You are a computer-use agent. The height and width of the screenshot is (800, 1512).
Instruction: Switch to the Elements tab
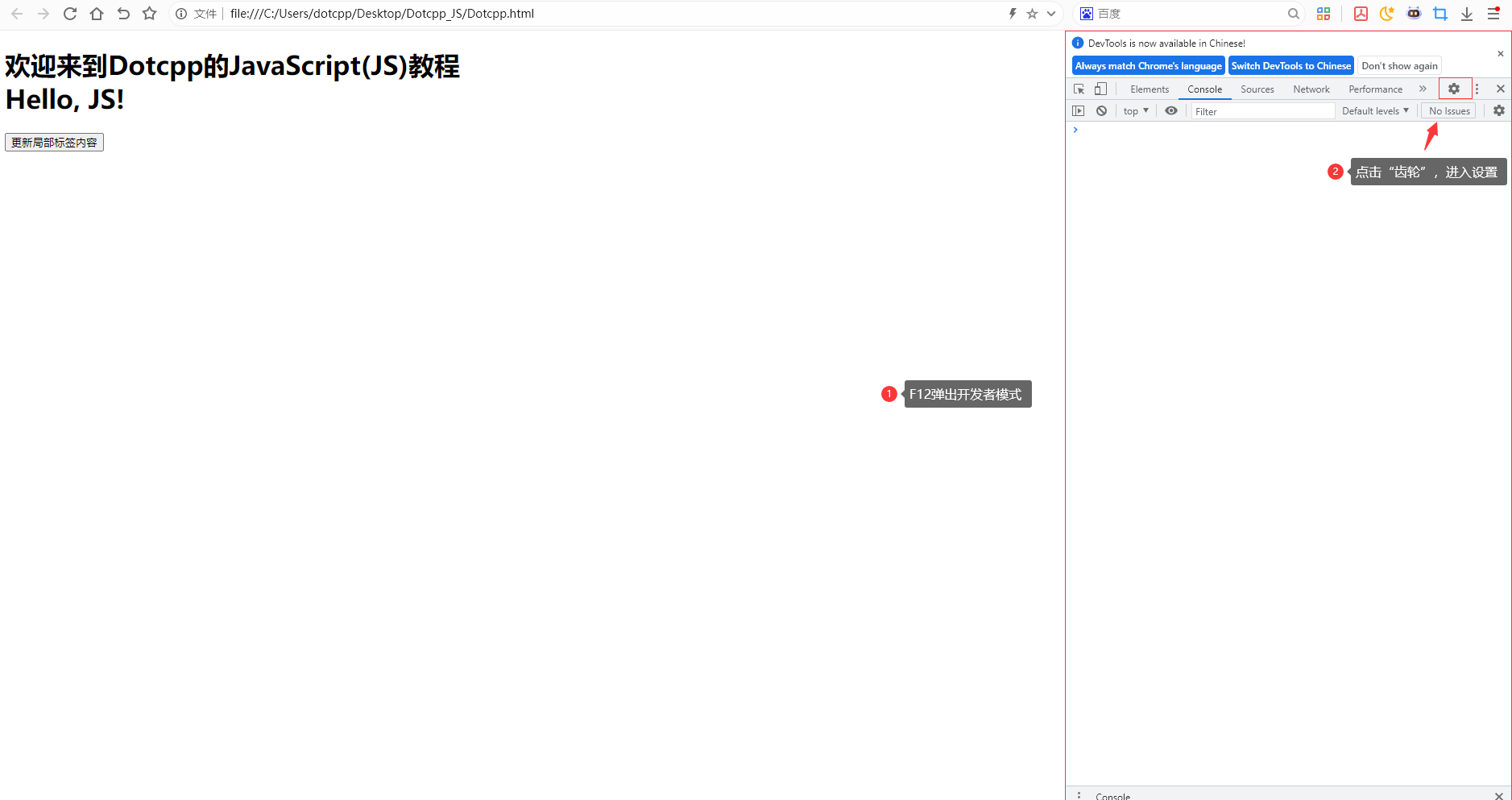pyautogui.click(x=1149, y=89)
